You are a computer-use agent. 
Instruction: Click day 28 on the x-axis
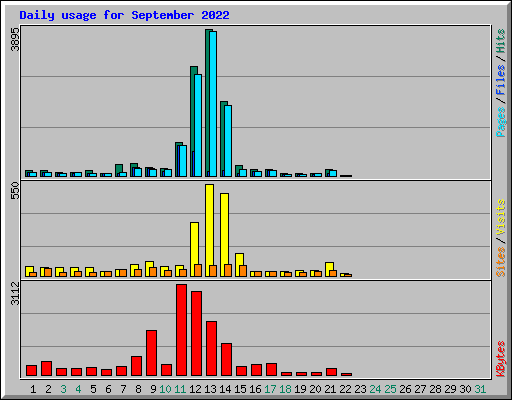click(435, 389)
